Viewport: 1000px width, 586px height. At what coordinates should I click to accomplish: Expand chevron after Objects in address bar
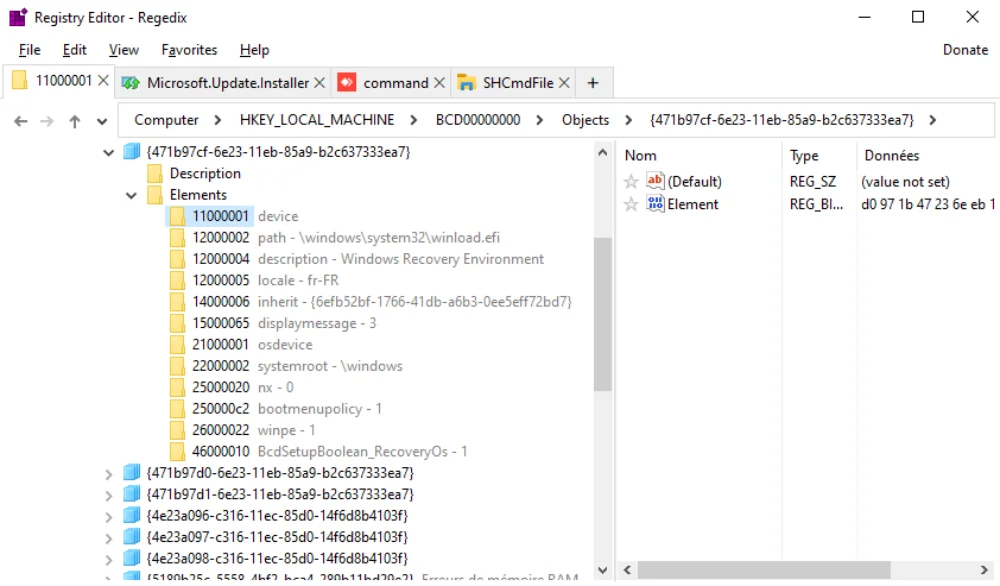click(628, 120)
